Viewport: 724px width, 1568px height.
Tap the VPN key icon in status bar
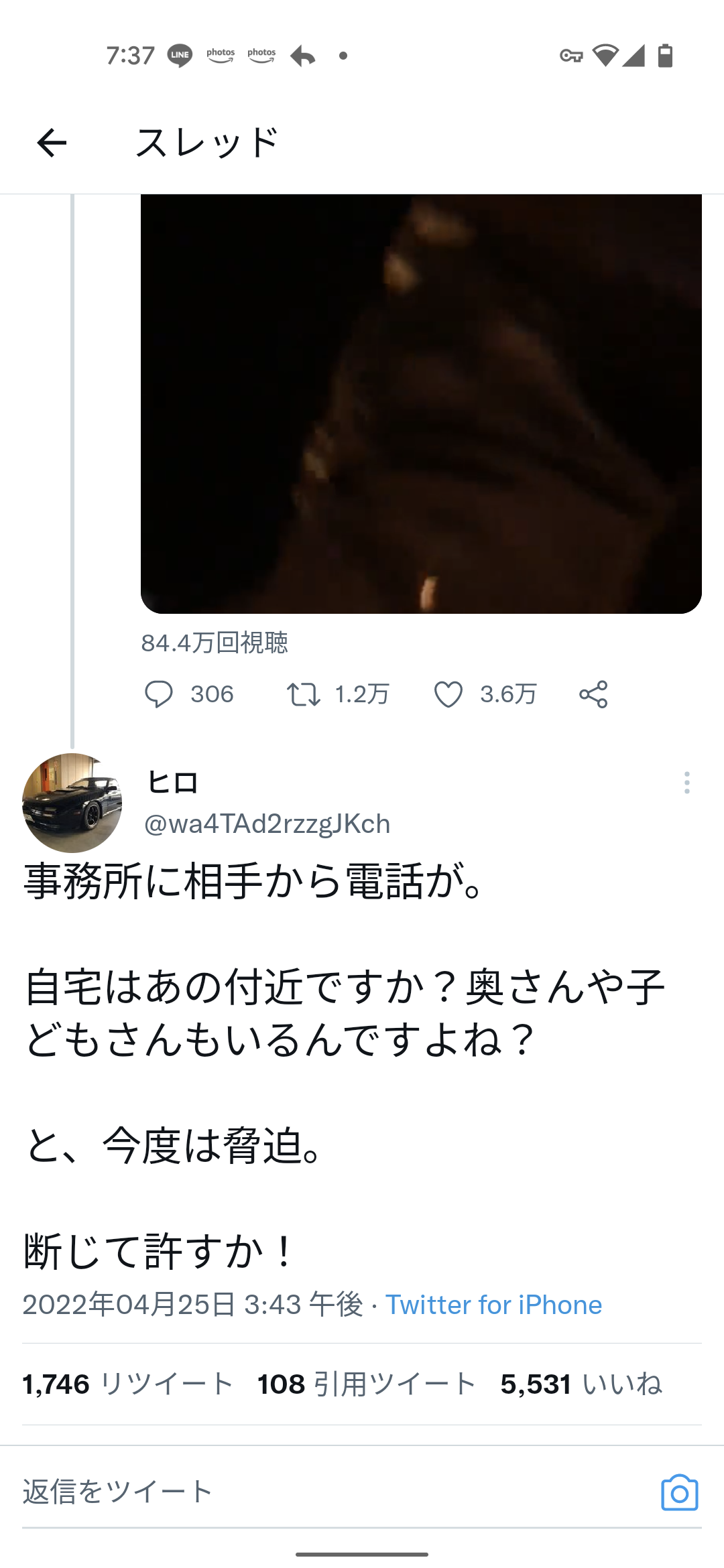(571, 56)
